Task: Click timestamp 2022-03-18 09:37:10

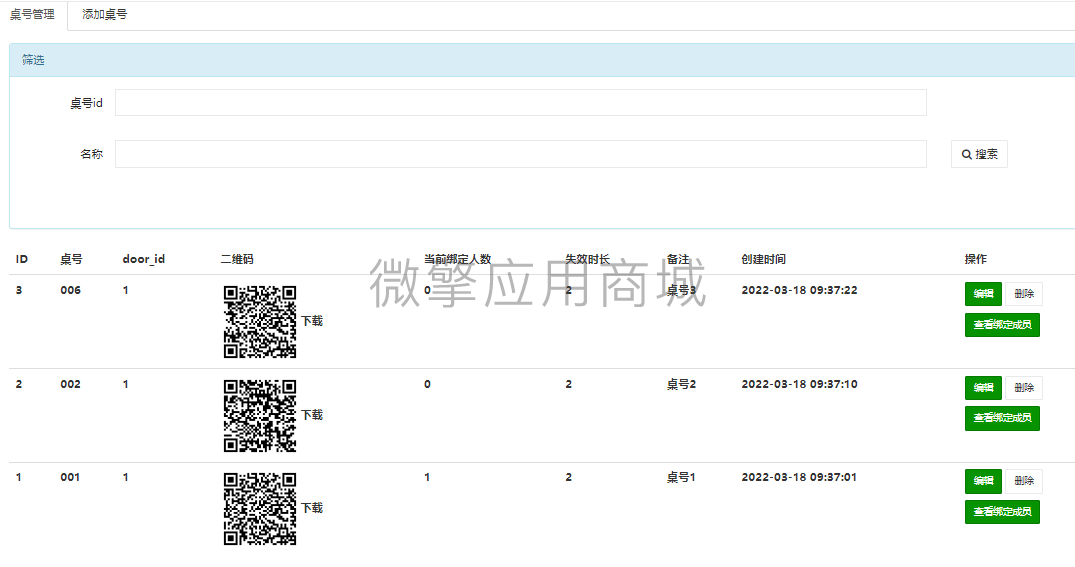Action: point(799,384)
